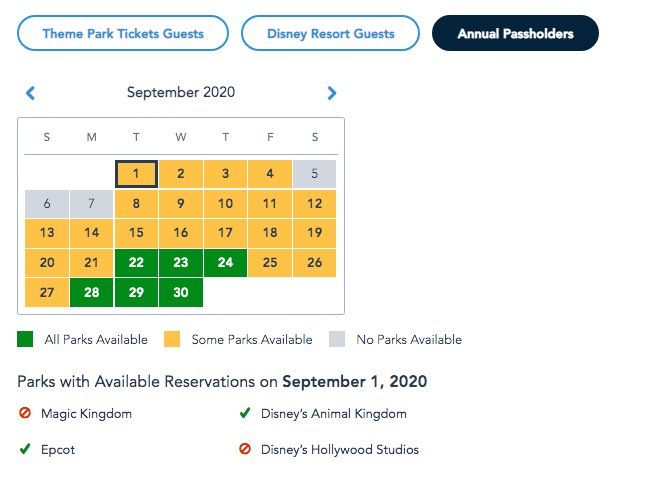This screenshot has height=480, width=661.
Task: Go to next month arrow
Action: [x=332, y=93]
